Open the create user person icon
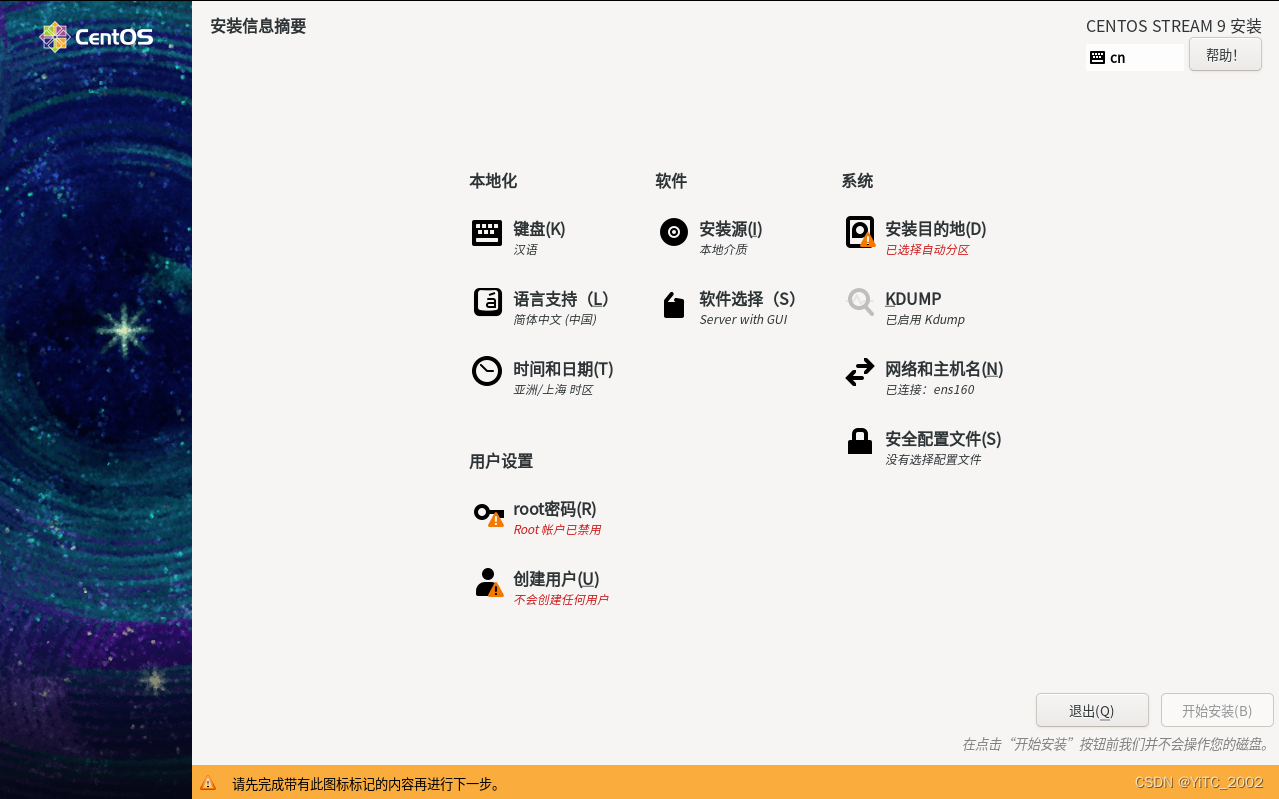1279x799 pixels. 488,582
